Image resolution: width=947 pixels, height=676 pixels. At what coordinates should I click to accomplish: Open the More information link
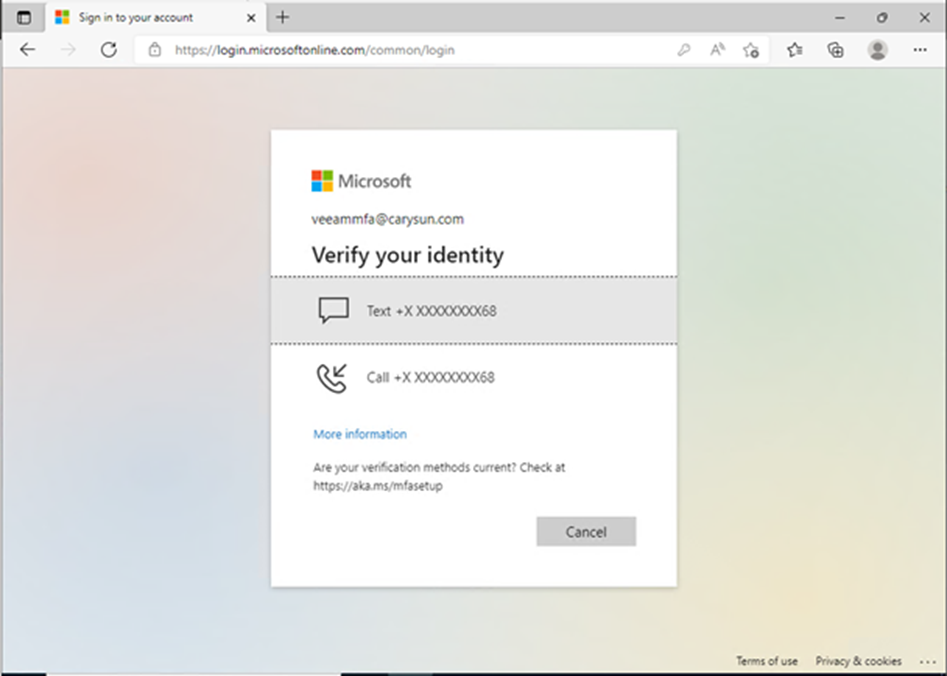click(x=360, y=434)
